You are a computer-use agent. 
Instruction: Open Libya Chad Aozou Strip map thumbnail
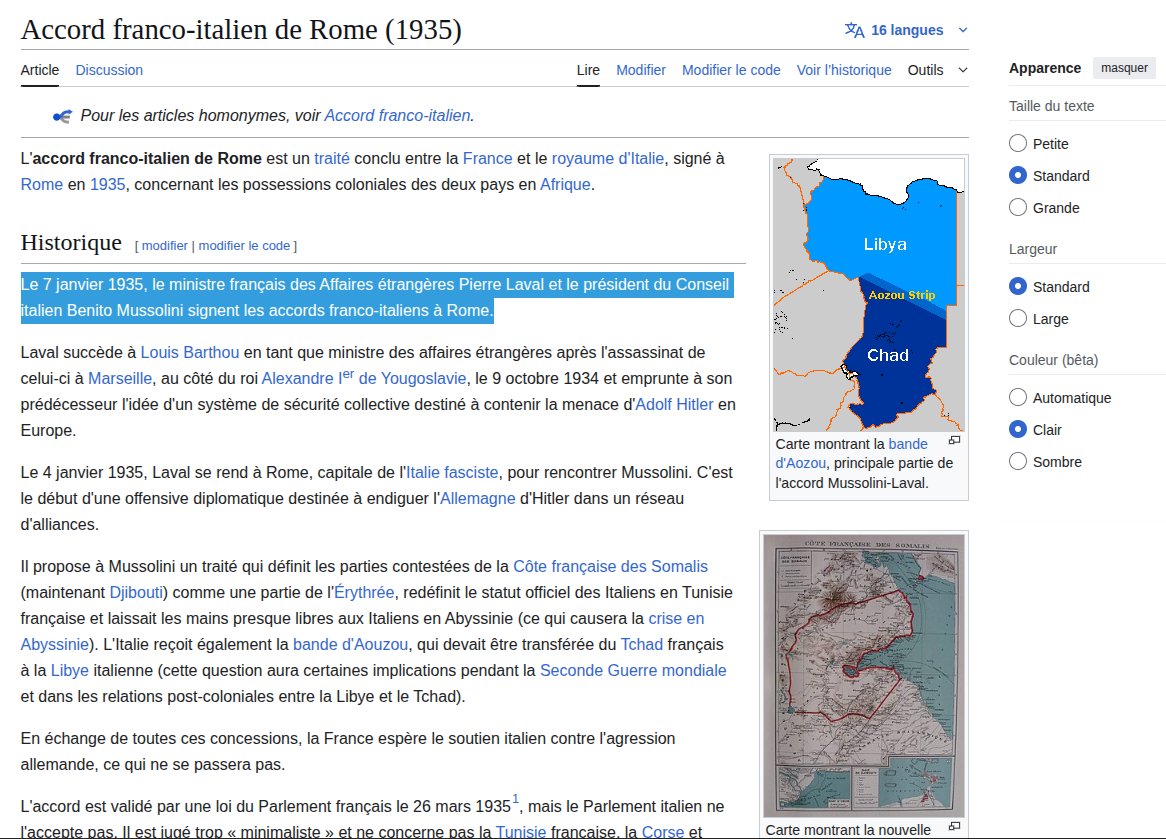869,295
